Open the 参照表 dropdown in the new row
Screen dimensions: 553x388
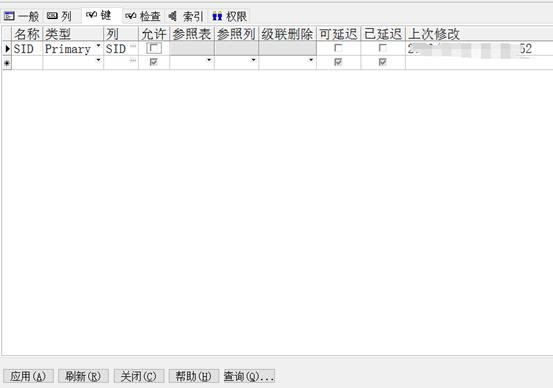point(209,60)
